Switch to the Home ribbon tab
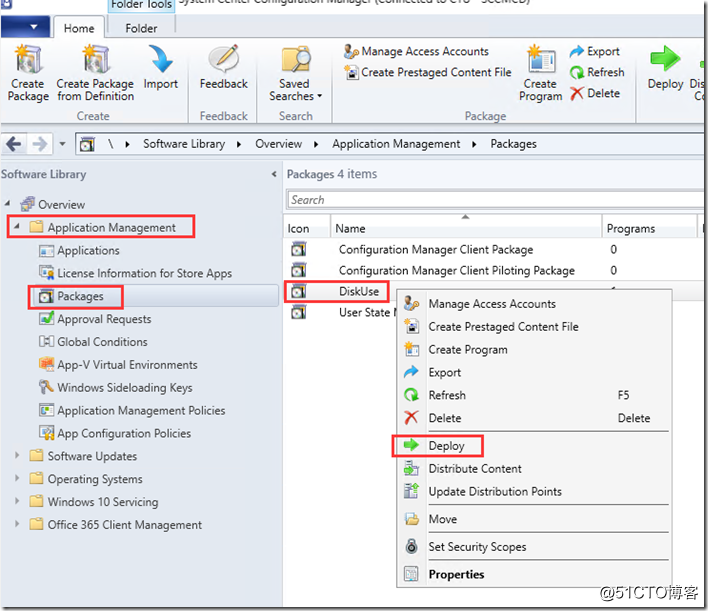 [79, 28]
